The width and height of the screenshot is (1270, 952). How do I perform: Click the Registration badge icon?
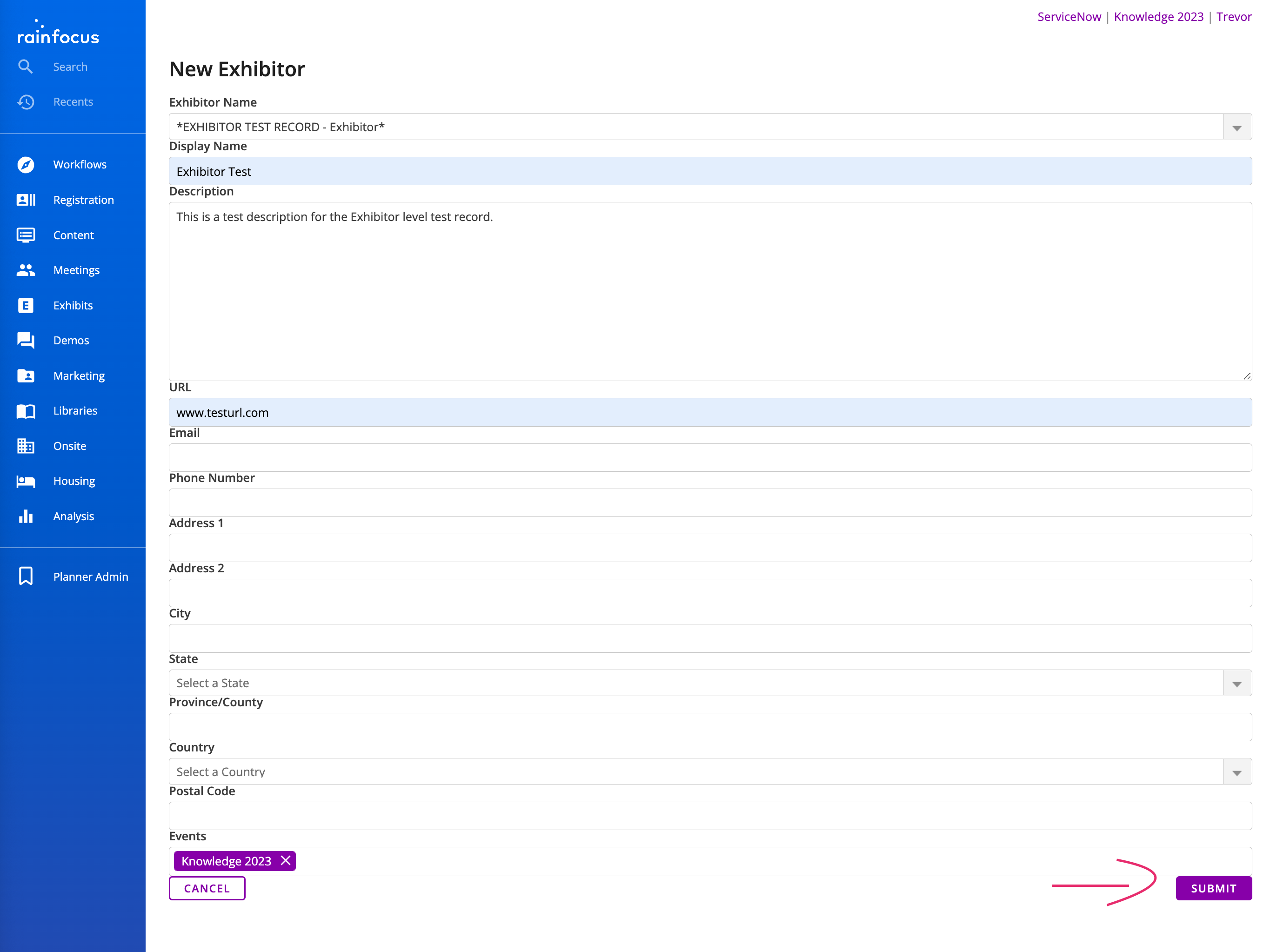click(25, 200)
